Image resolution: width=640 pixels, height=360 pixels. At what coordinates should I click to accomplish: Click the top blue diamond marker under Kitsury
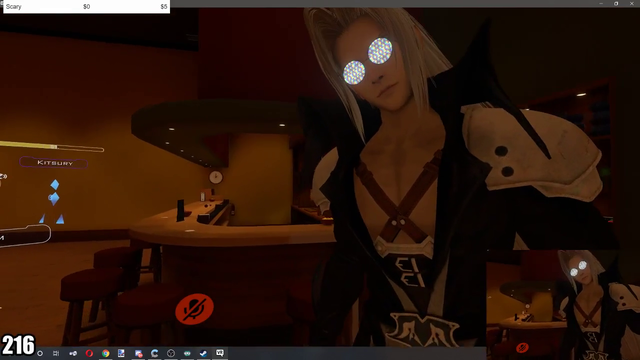(x=55, y=185)
